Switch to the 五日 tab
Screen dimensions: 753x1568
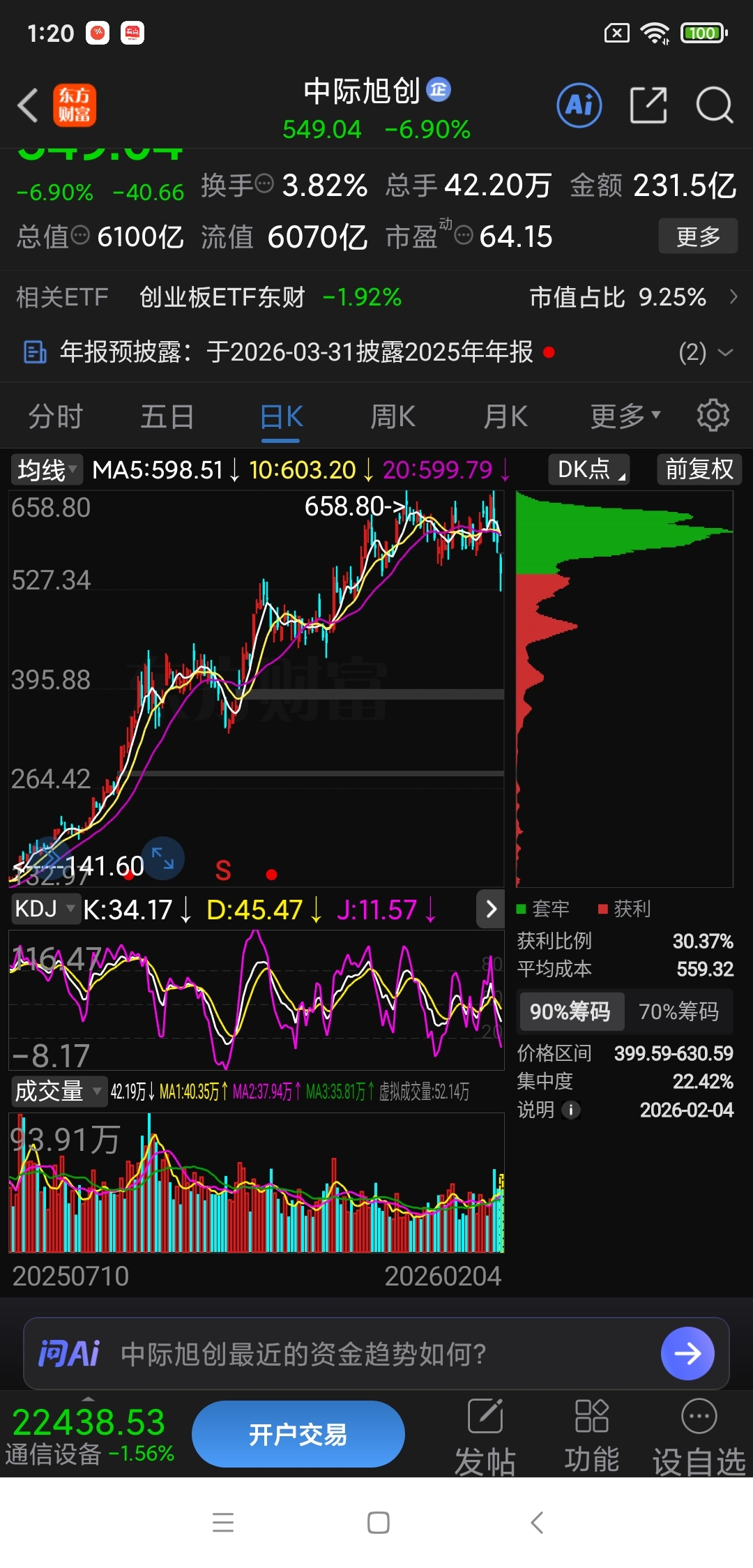pos(167,416)
